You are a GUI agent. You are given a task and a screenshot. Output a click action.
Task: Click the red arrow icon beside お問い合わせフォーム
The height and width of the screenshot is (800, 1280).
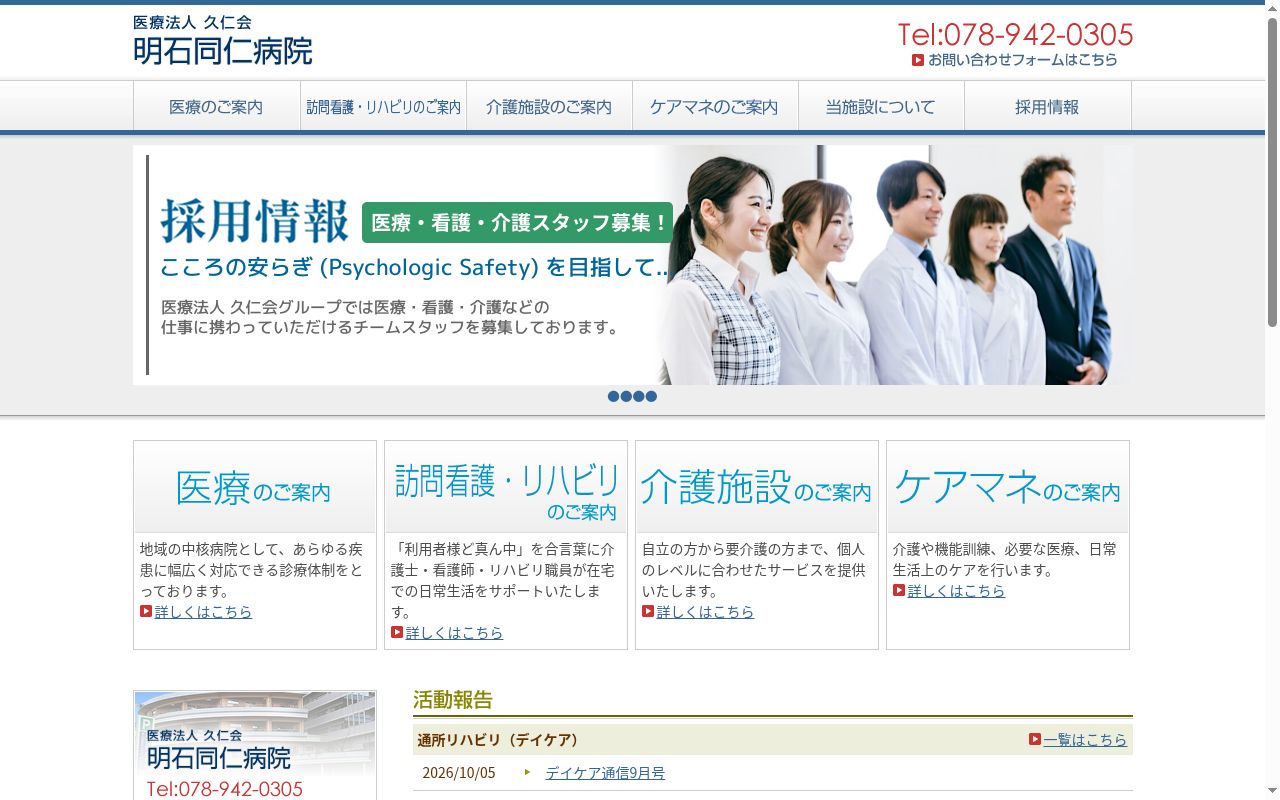918,60
